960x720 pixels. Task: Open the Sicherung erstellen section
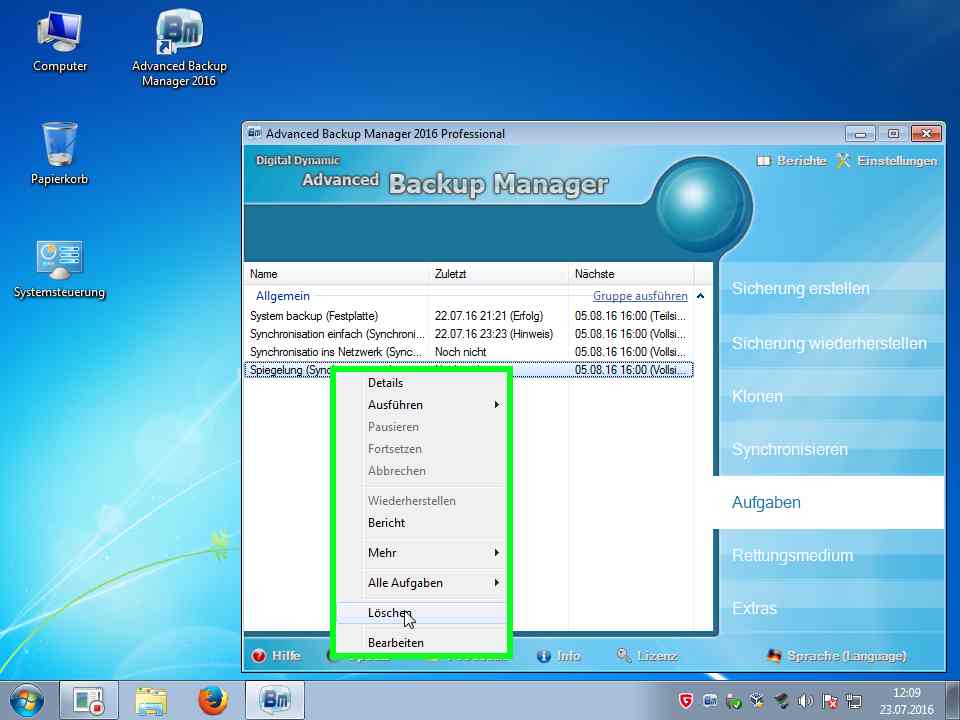pyautogui.click(x=831, y=288)
